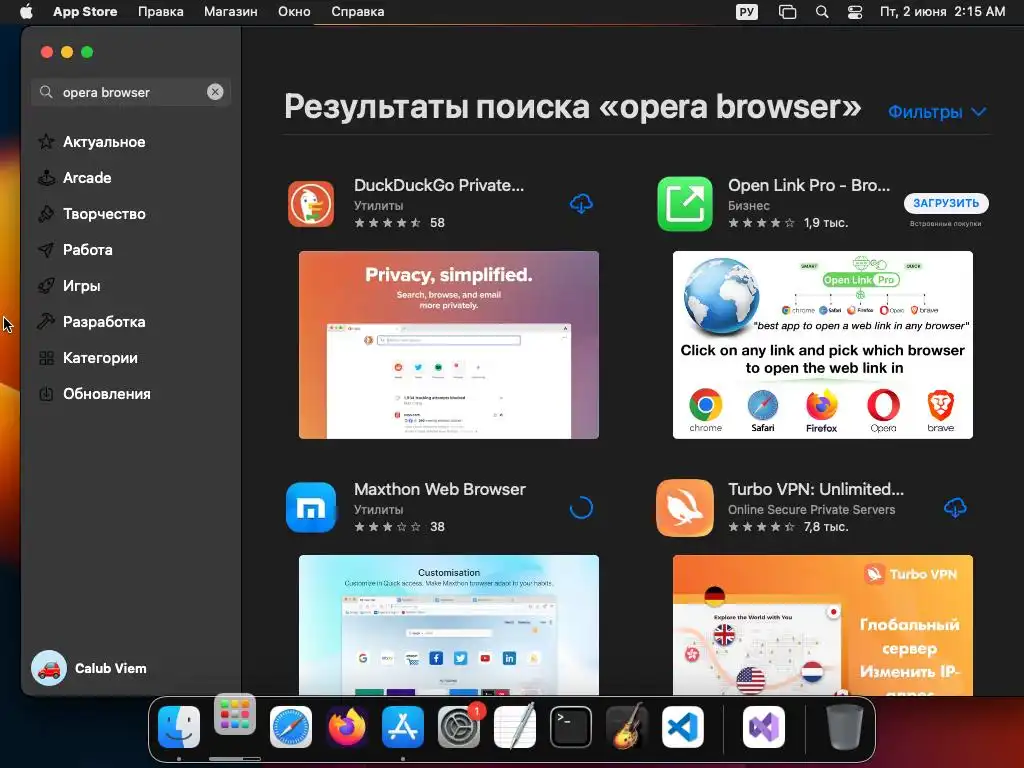
Task: Open Launchpad from the Dock
Action: coord(234,715)
